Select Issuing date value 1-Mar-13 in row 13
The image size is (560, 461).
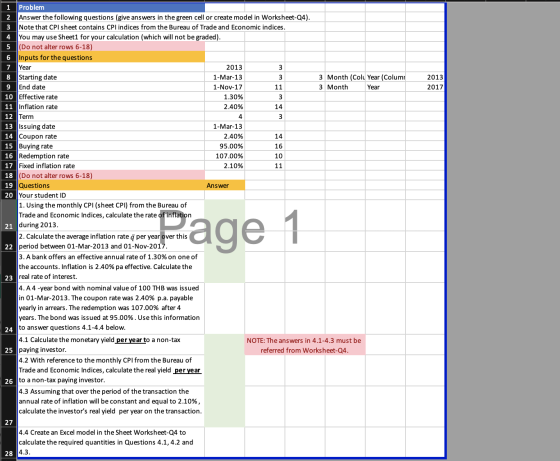coord(225,126)
